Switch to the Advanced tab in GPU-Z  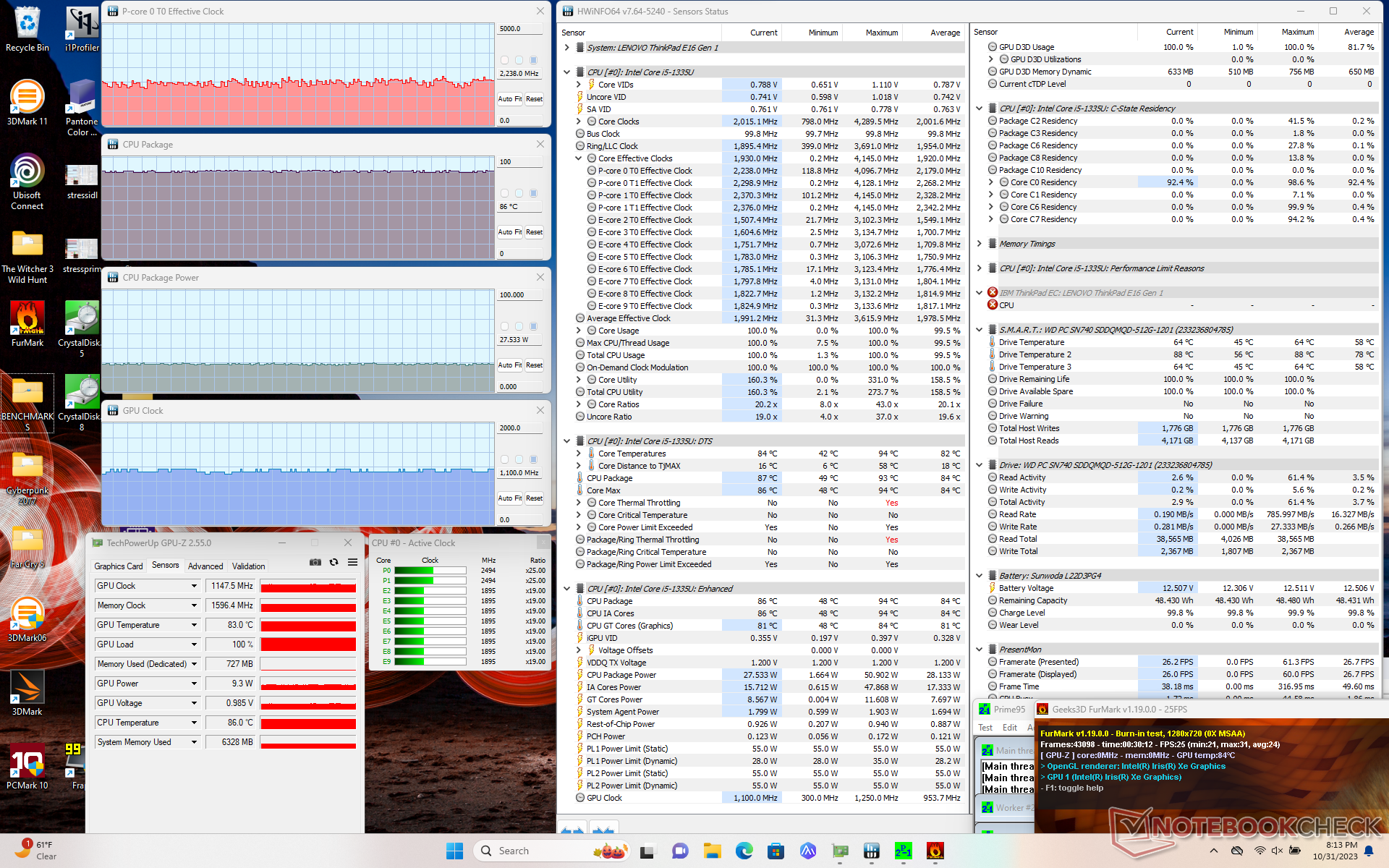pos(205,566)
